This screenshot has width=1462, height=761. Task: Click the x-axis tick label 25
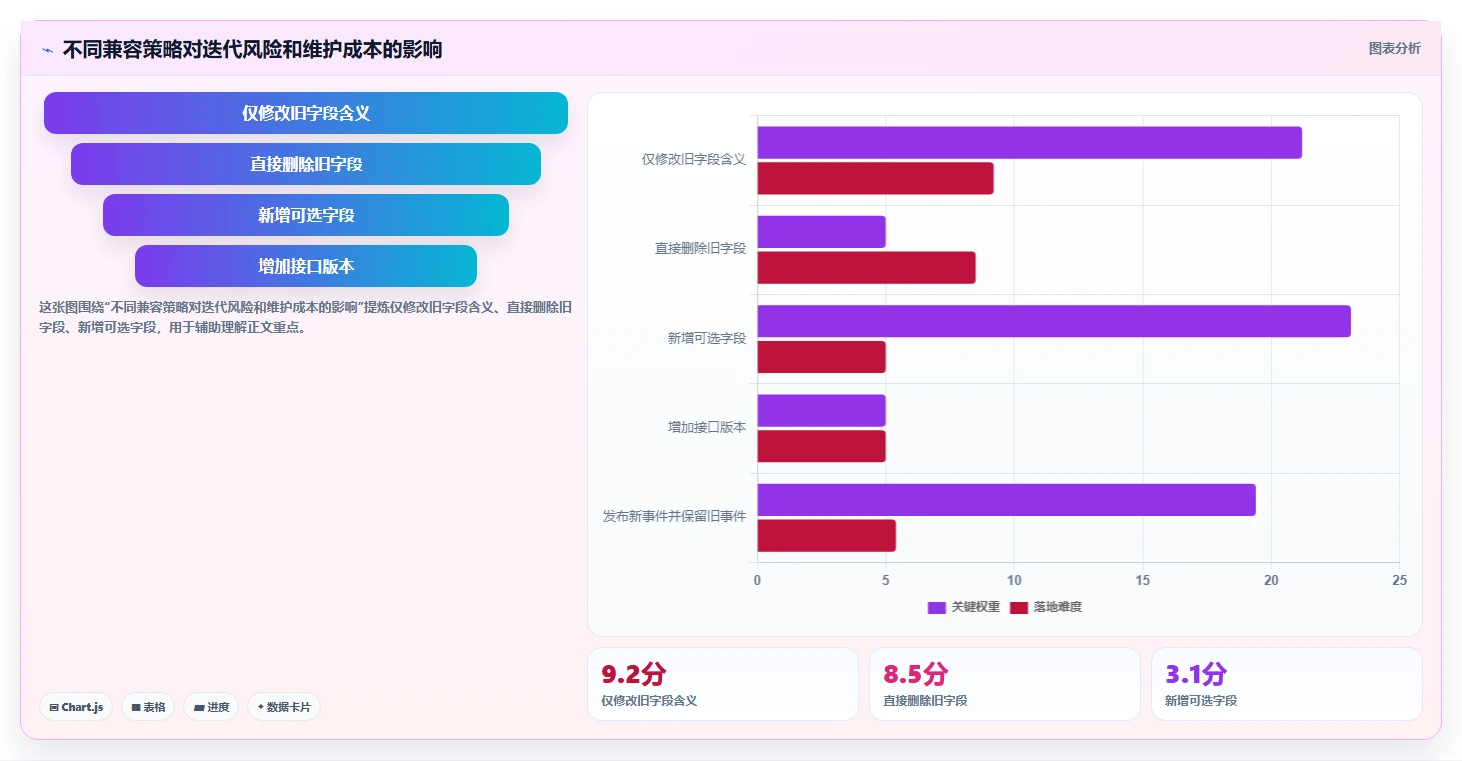[x=1399, y=580]
